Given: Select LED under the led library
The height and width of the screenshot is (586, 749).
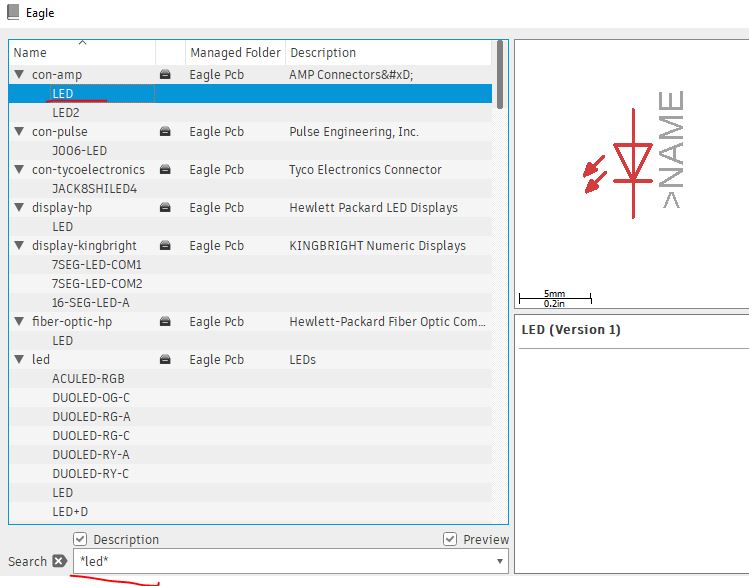Looking at the screenshot, I should click(63, 492).
